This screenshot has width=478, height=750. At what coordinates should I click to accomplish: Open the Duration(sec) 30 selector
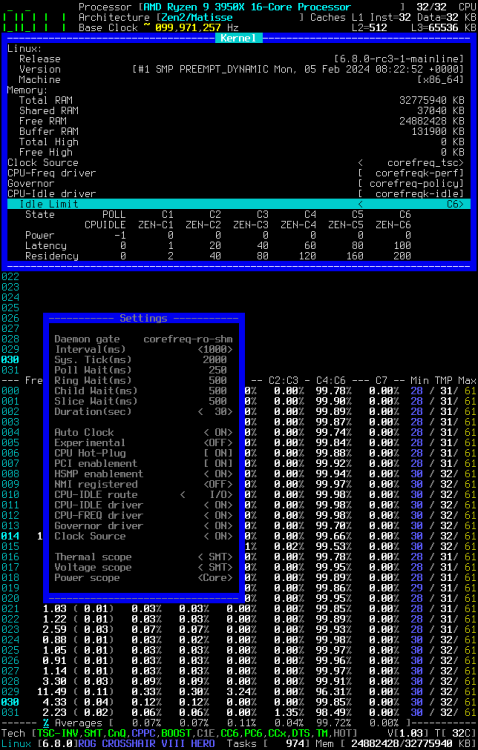pyautogui.click(x=215, y=412)
